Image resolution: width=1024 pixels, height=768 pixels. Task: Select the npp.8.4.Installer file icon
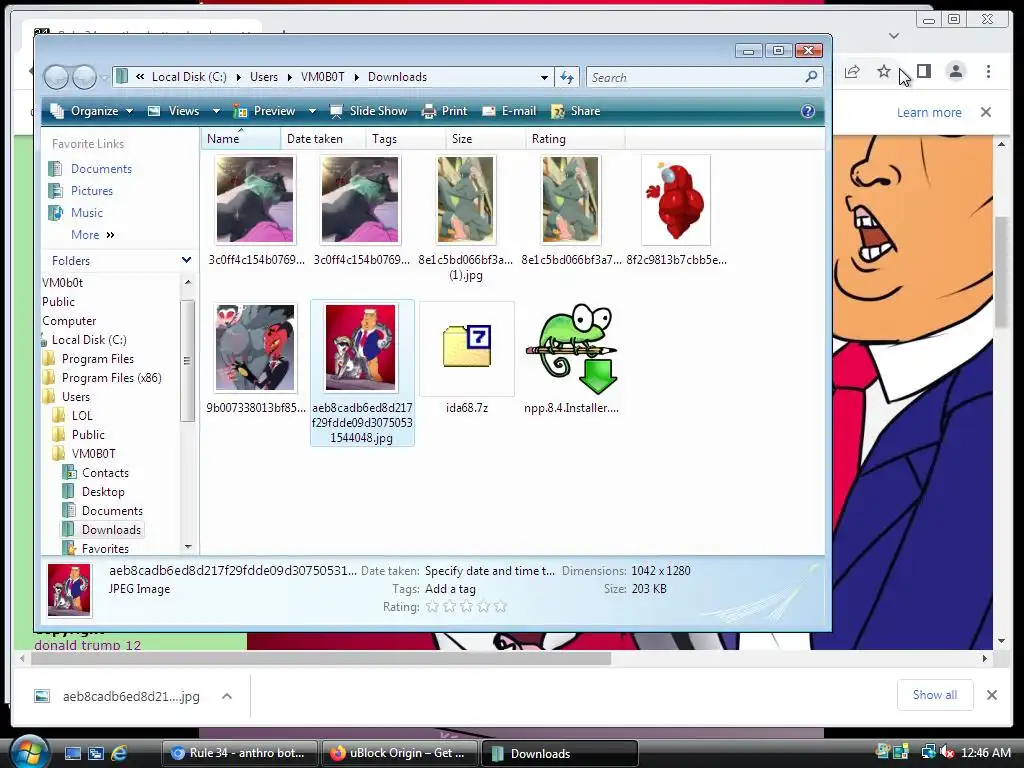tap(571, 349)
